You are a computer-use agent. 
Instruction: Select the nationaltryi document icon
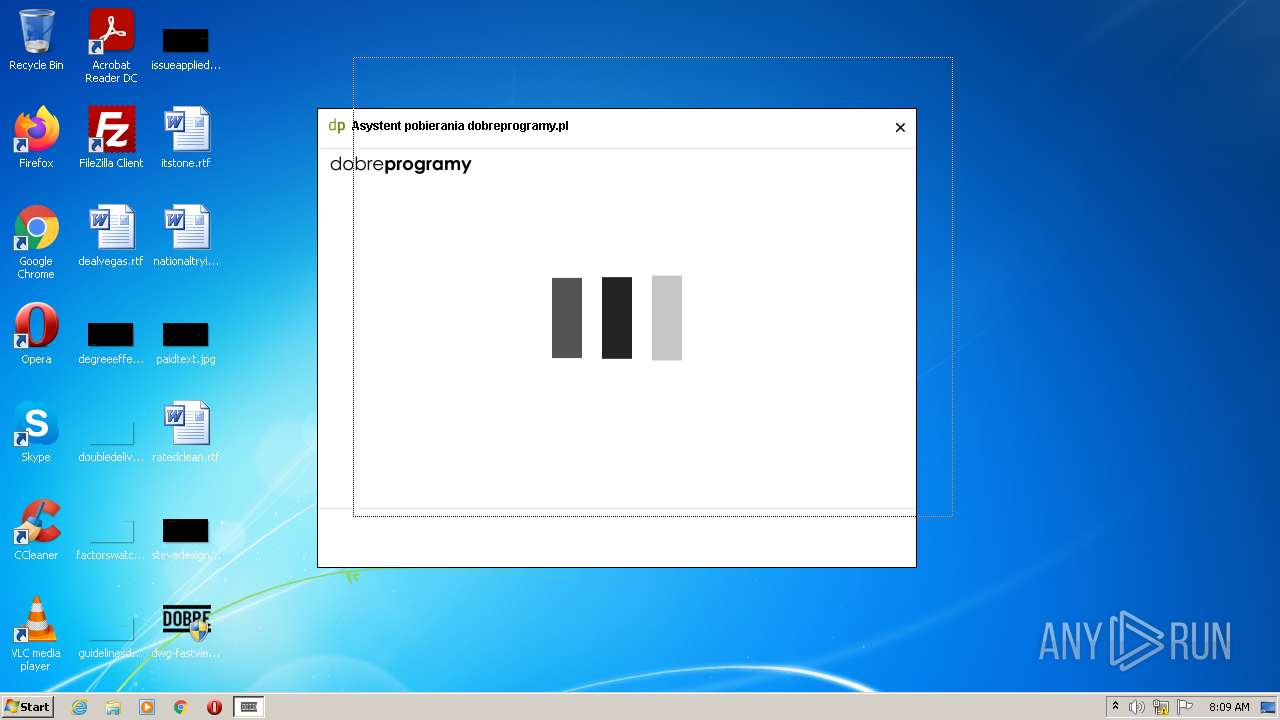click(186, 236)
